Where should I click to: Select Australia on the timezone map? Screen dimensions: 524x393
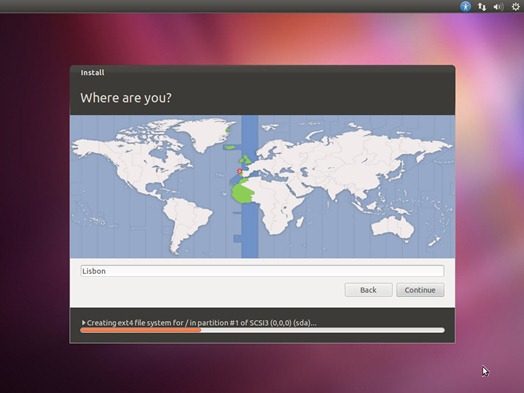(393, 227)
